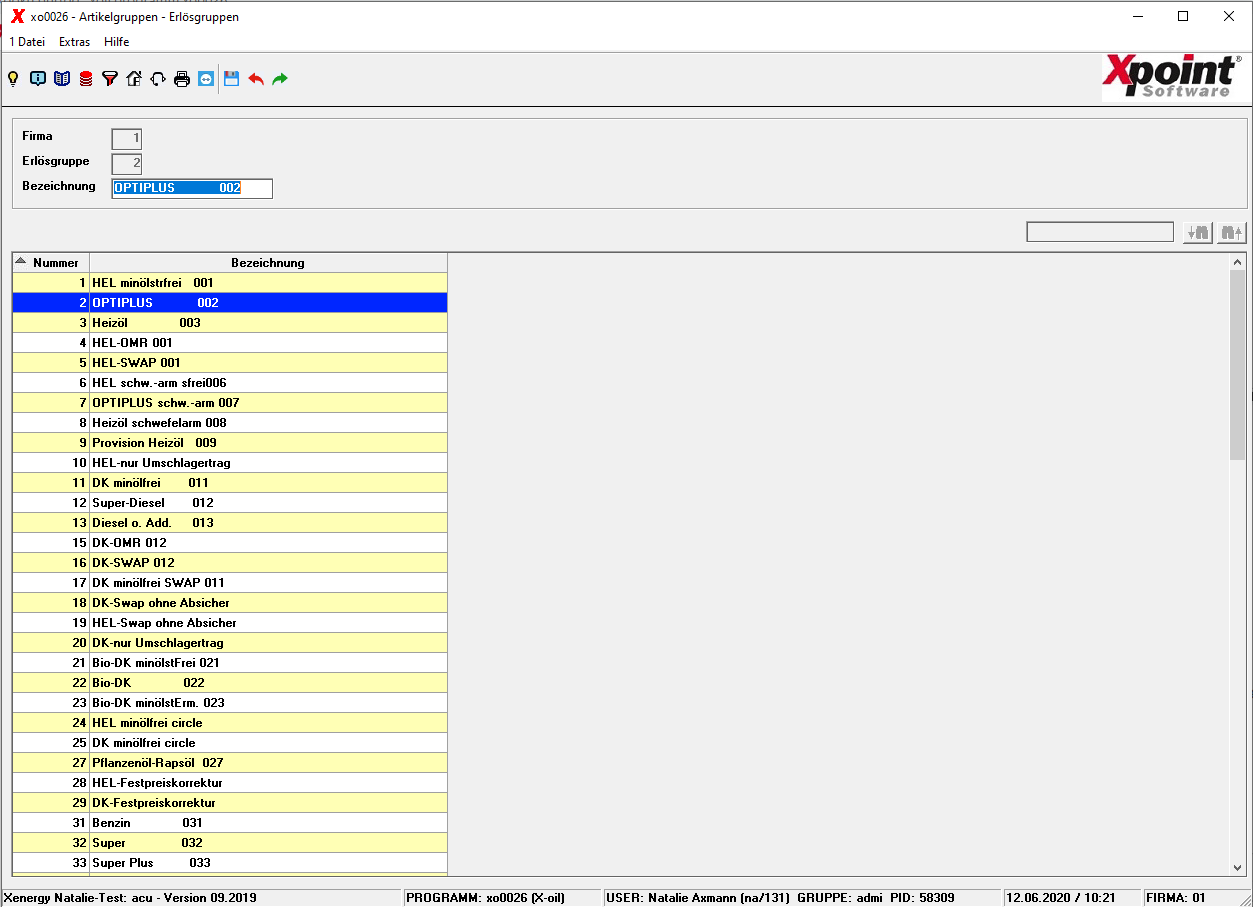Select row 'Bio-DK minölstErm. 023'
The height and width of the screenshot is (907, 1253).
(230, 703)
